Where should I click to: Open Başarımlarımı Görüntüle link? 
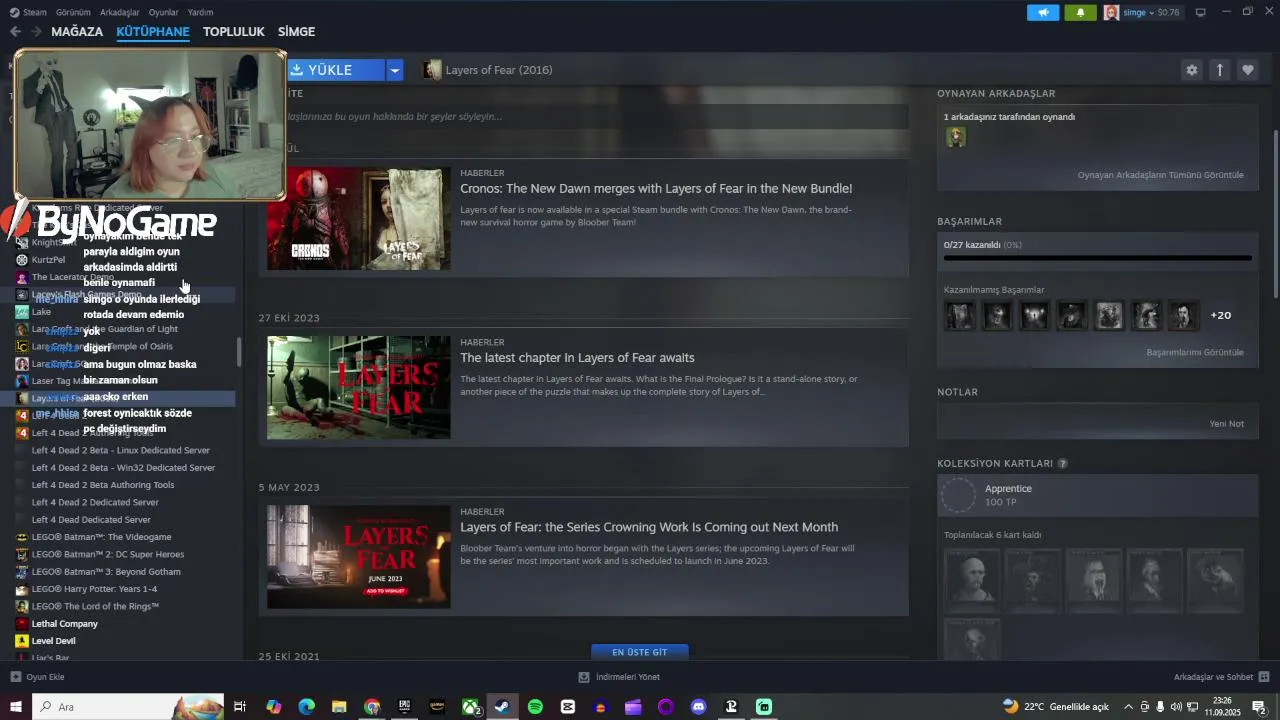coord(1195,352)
